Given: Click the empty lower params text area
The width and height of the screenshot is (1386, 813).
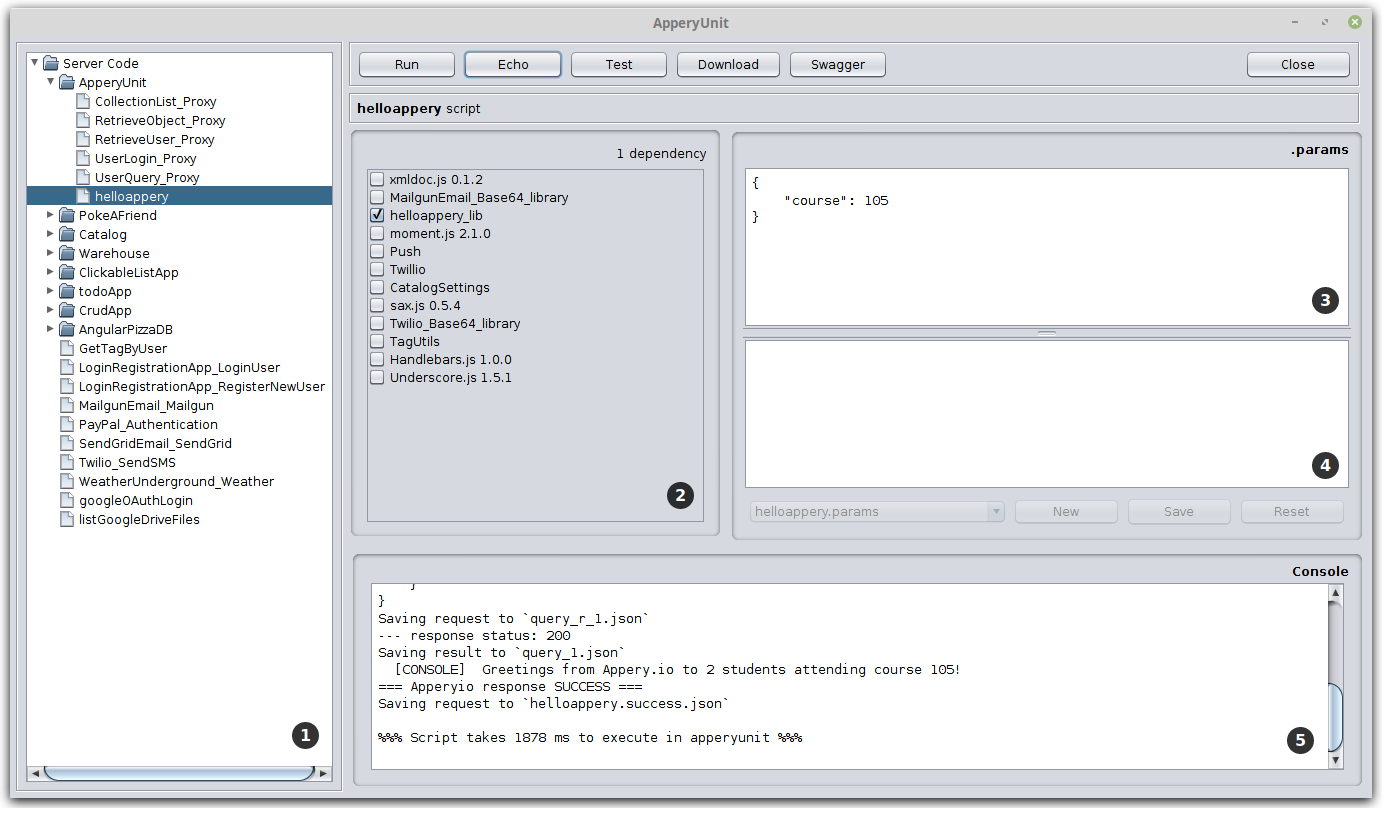Looking at the screenshot, I should coord(1047,413).
